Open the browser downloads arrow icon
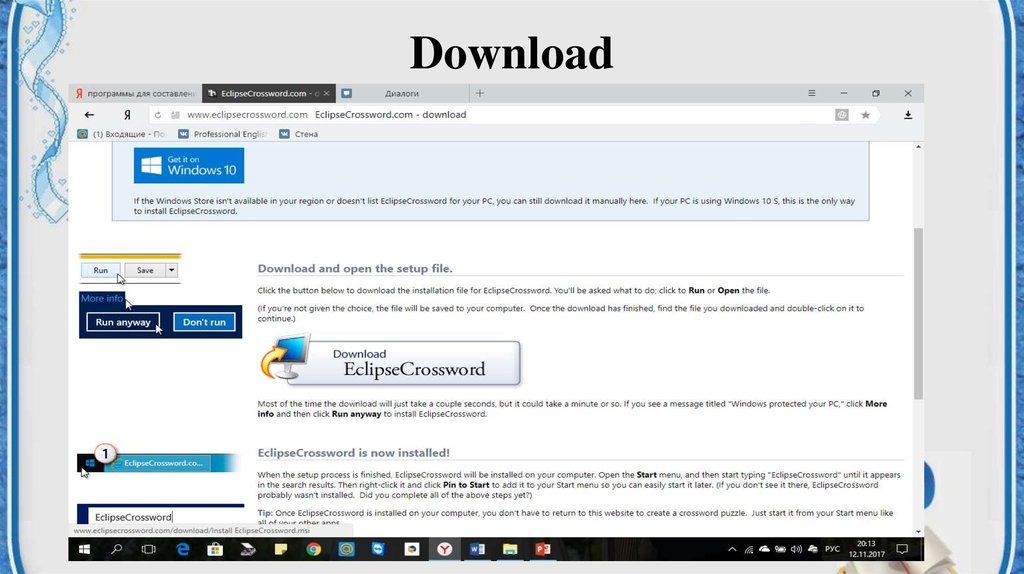 click(x=908, y=115)
